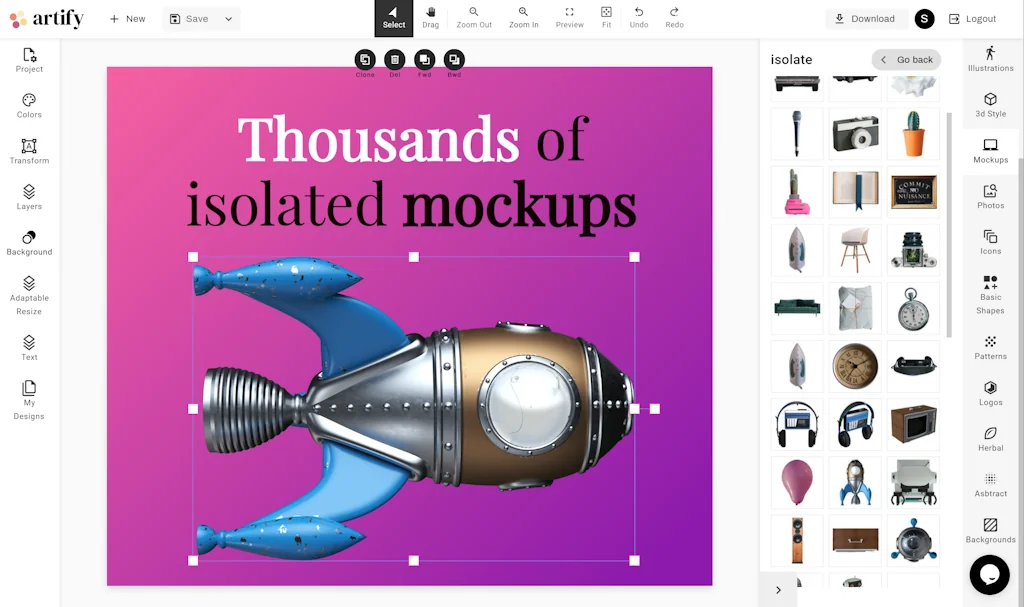Delete the selected object with Del icon
The width and height of the screenshot is (1024, 607).
coord(395,61)
